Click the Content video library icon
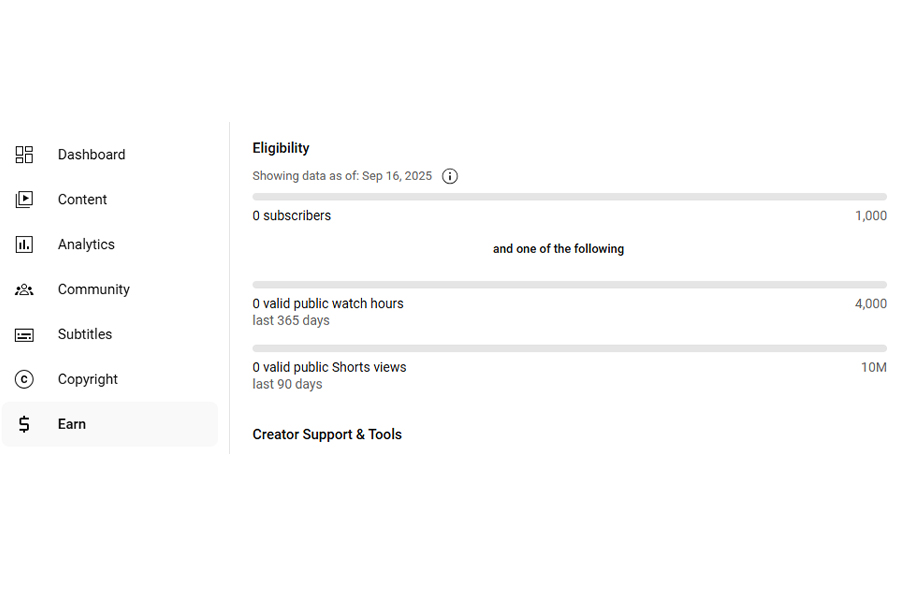Viewport: 900px width, 600px height. 24,200
